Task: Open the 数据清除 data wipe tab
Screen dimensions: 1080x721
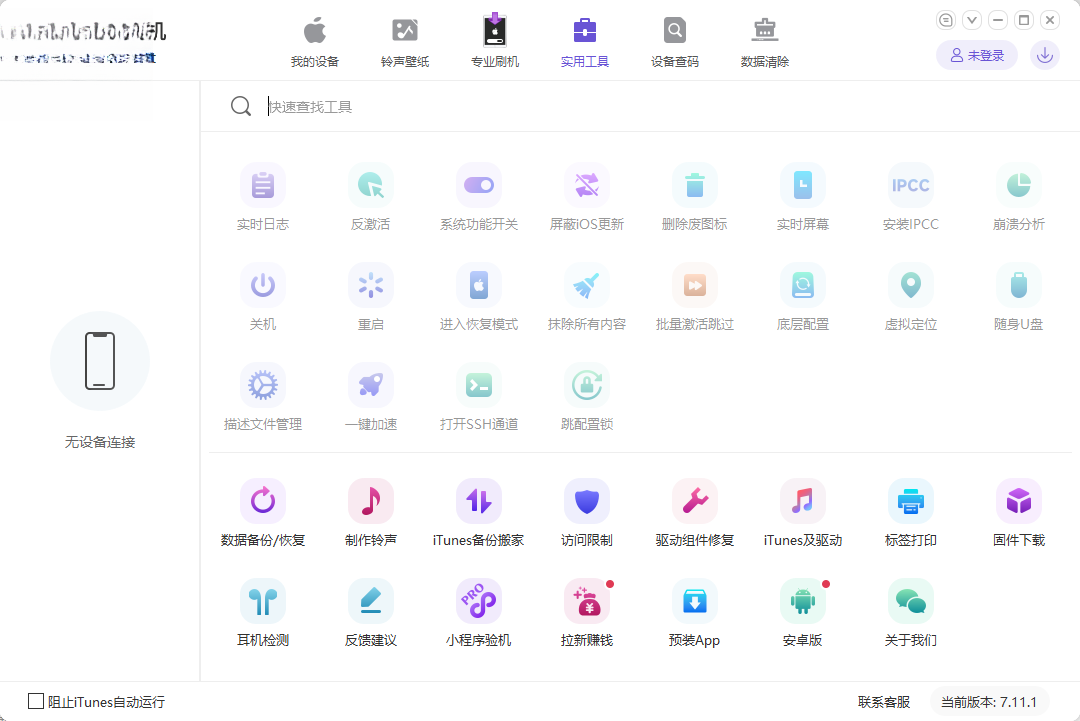Action: pos(765,42)
